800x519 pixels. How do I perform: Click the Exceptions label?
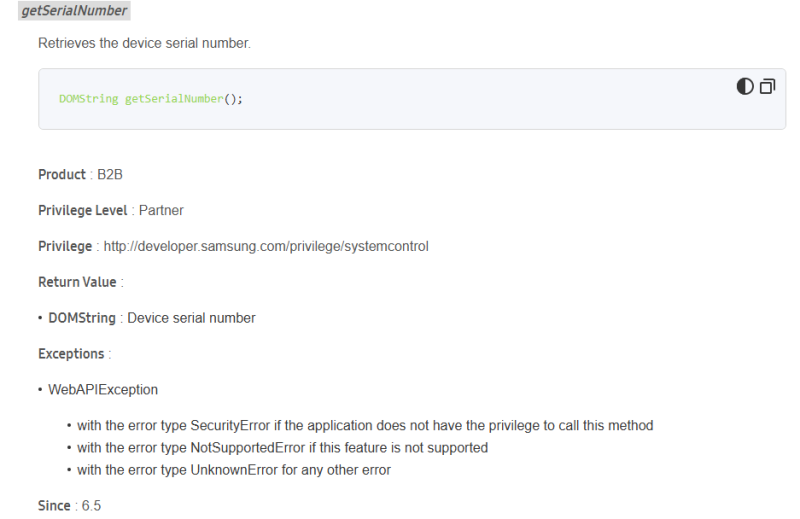pyautogui.click(x=71, y=354)
